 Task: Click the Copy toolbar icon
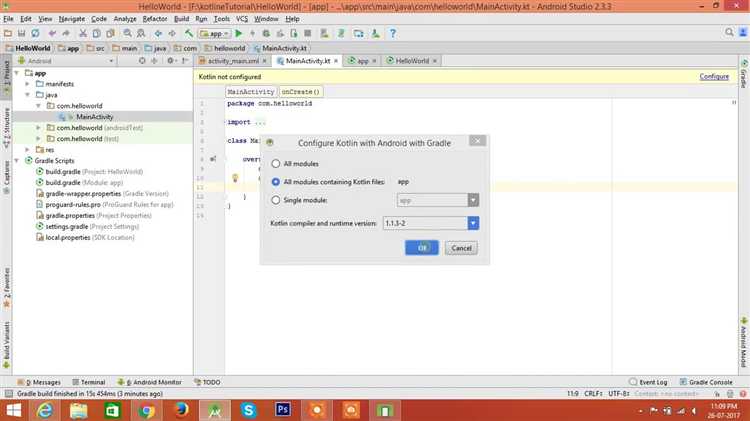coord(97,33)
